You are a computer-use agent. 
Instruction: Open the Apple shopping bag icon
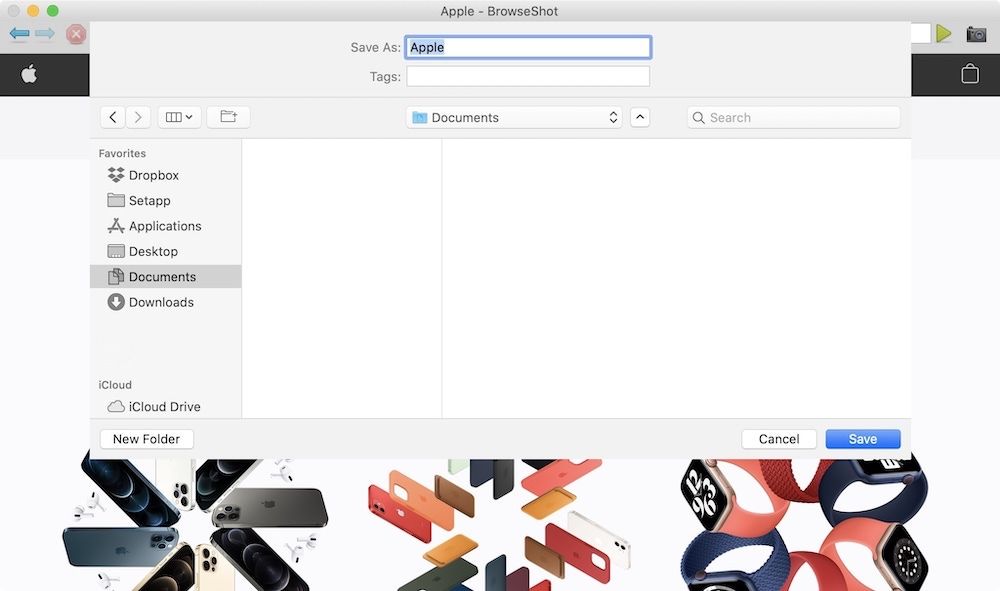pyautogui.click(x=969, y=74)
